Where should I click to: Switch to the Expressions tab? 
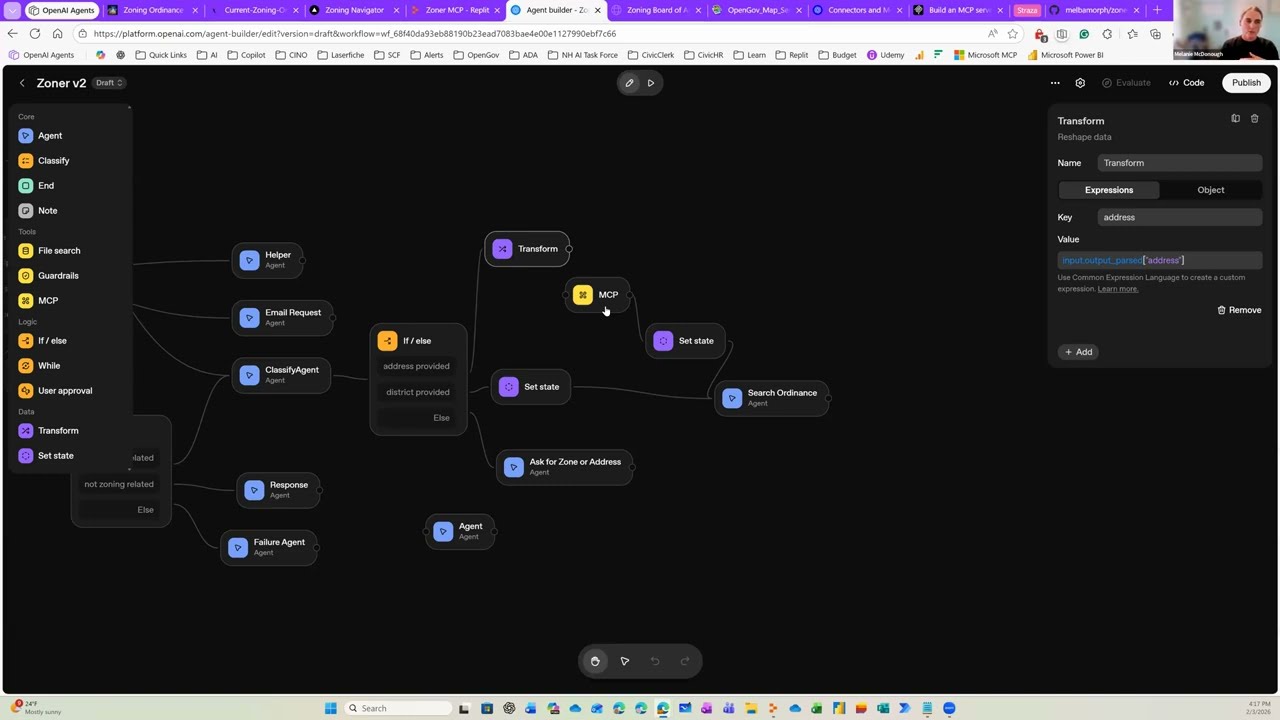pos(1109,190)
